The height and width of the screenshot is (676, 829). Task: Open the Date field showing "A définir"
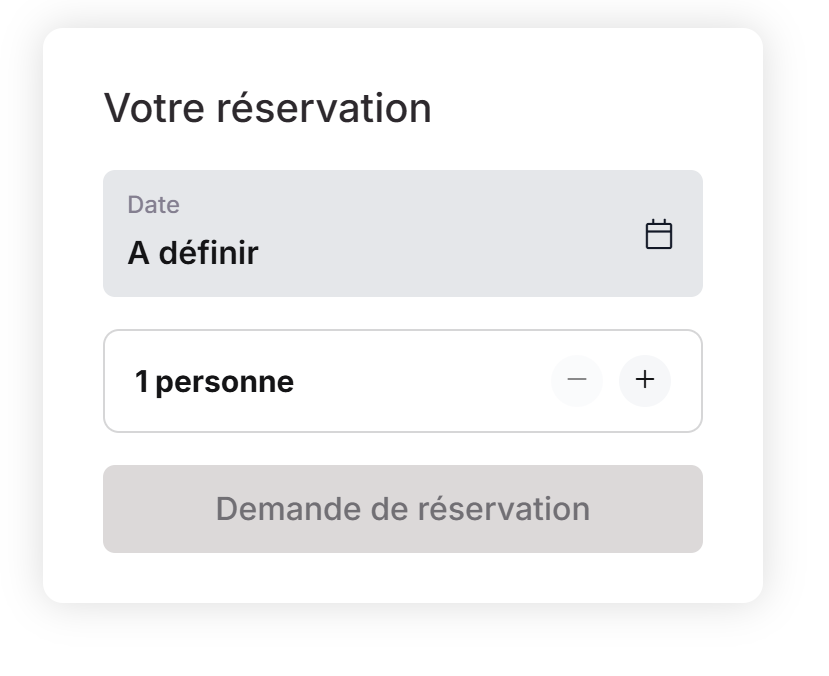pyautogui.click(x=402, y=234)
